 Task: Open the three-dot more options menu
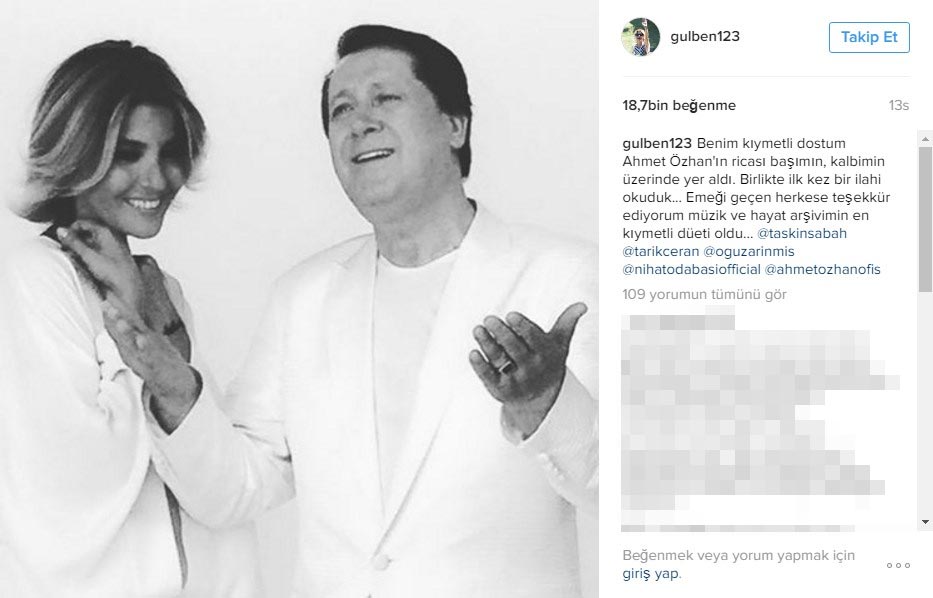tap(898, 565)
